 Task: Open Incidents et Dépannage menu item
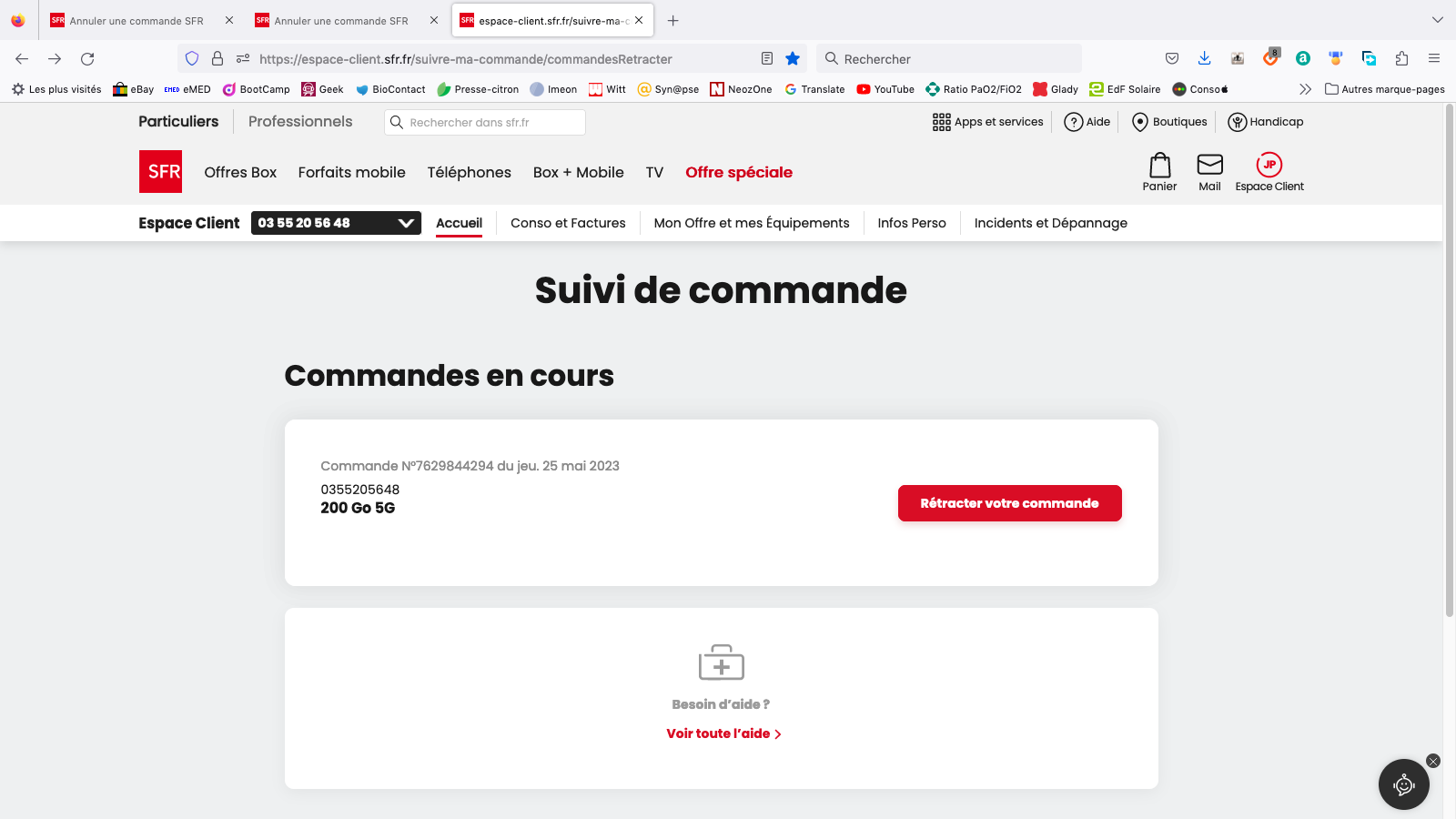[x=1050, y=223]
